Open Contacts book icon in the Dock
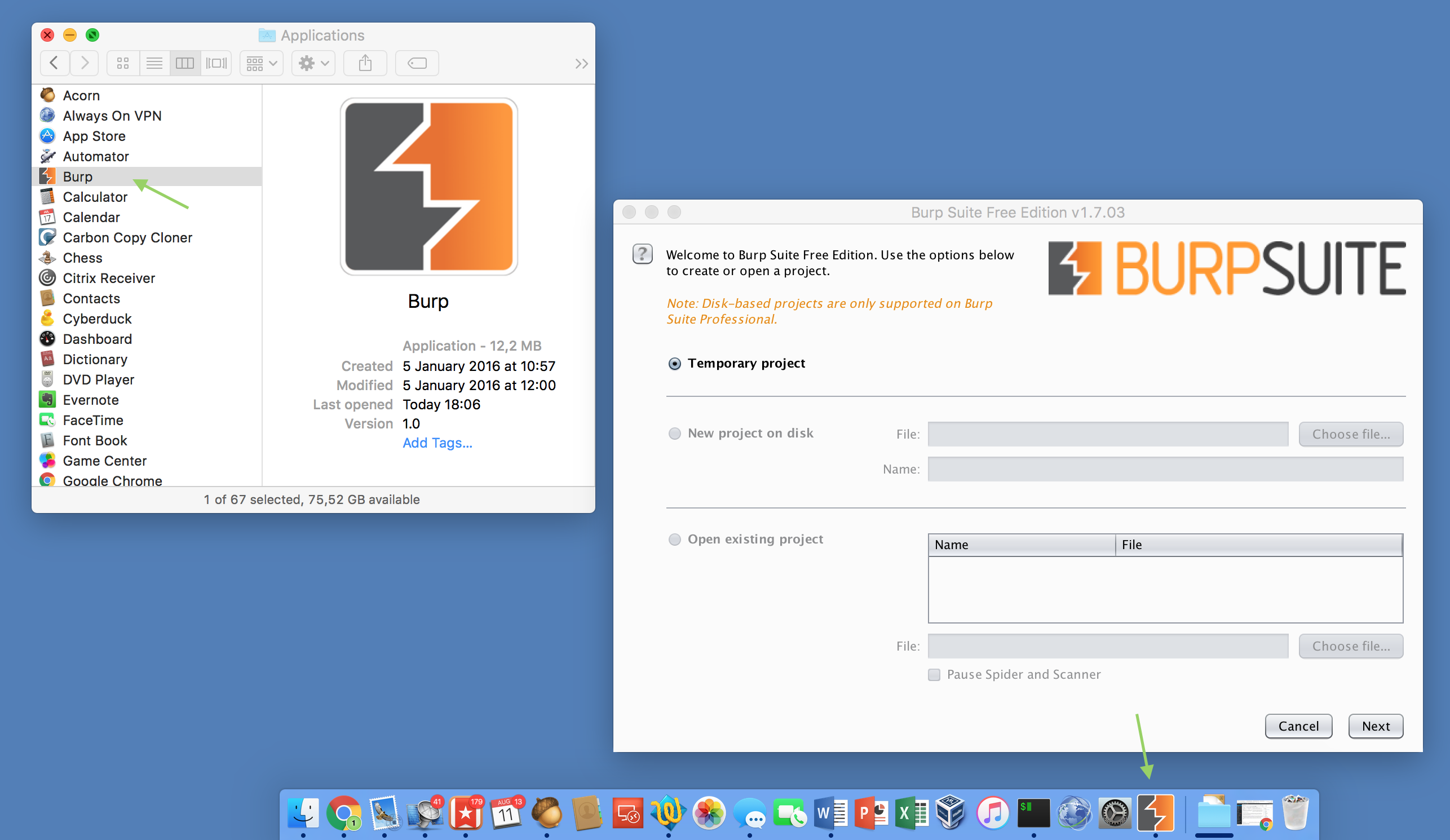The height and width of the screenshot is (840, 1450). pos(587,814)
